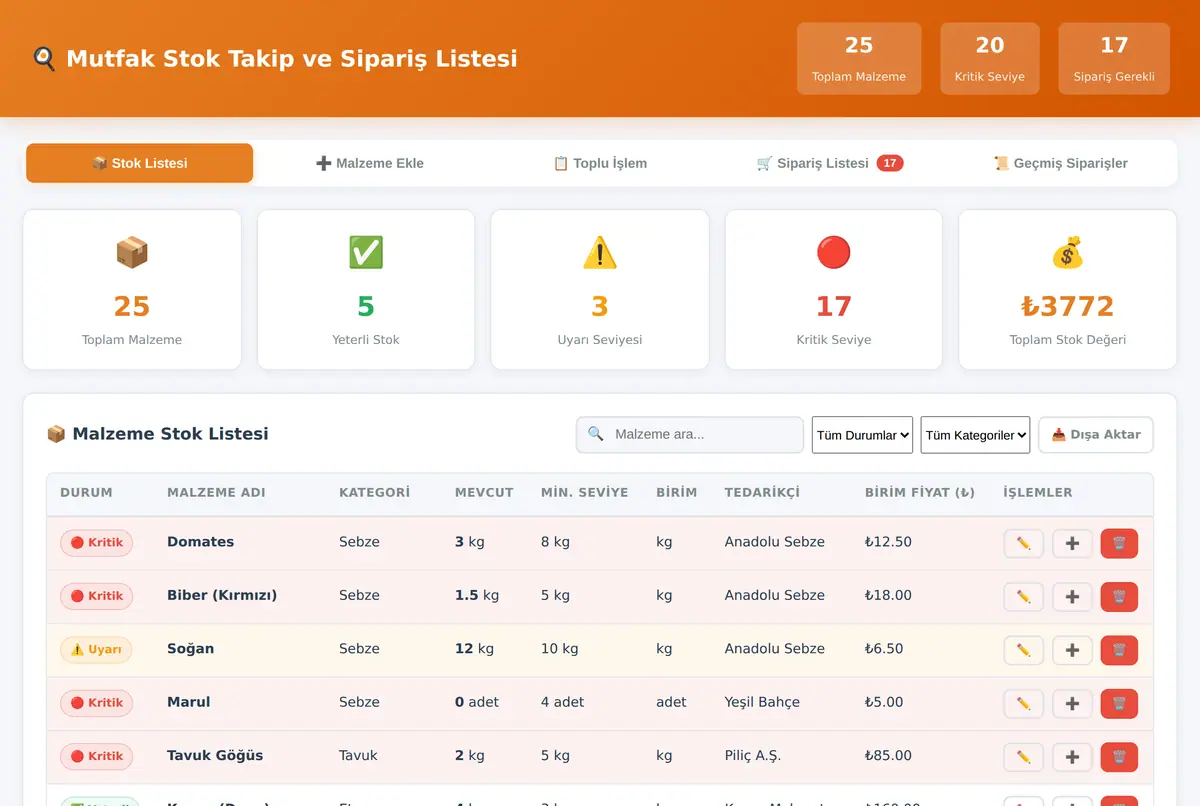The width and height of the screenshot is (1200, 806).
Task: Edit the Marul row
Action: point(1023,704)
